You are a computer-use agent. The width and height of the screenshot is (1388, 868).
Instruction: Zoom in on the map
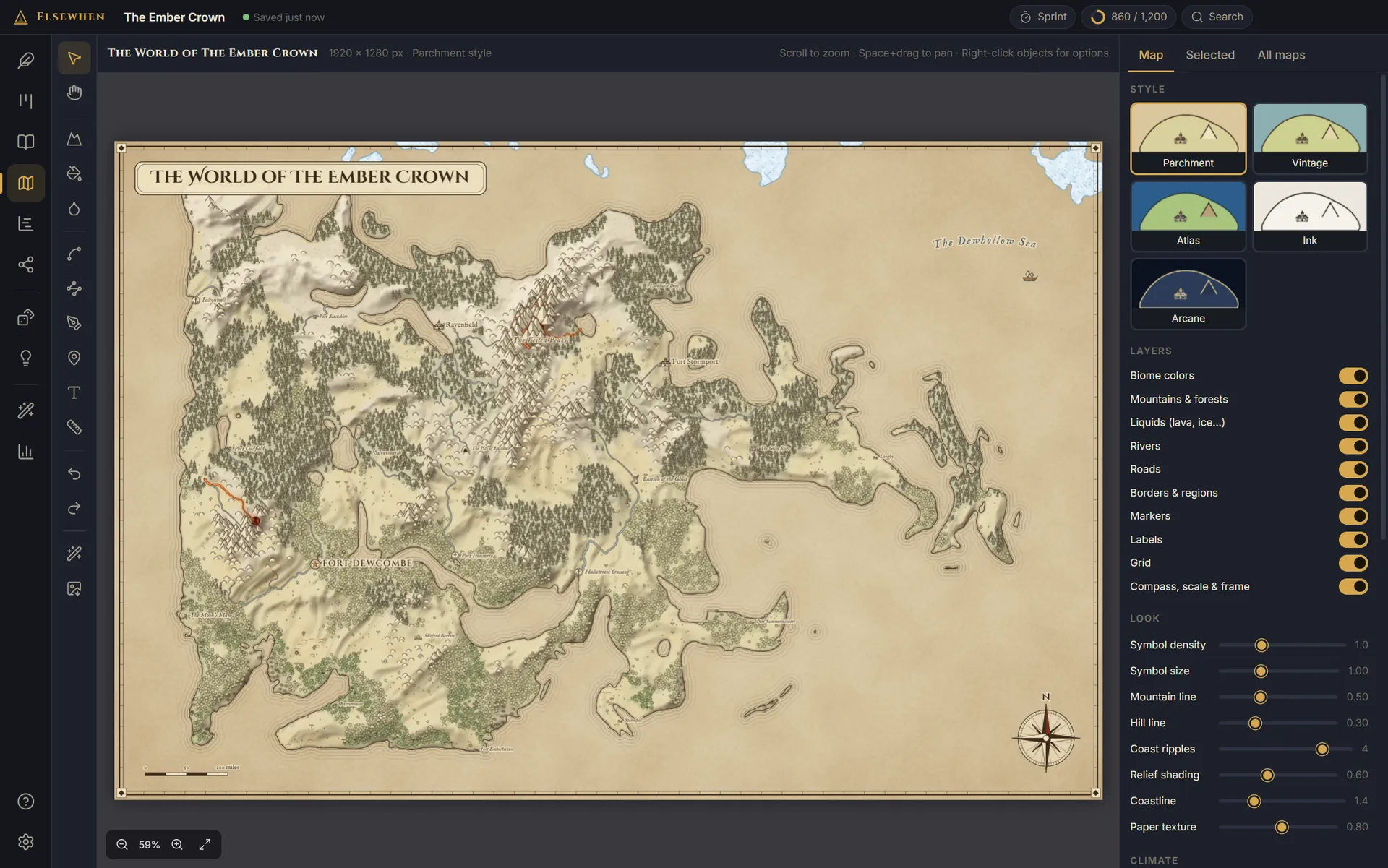(x=177, y=844)
